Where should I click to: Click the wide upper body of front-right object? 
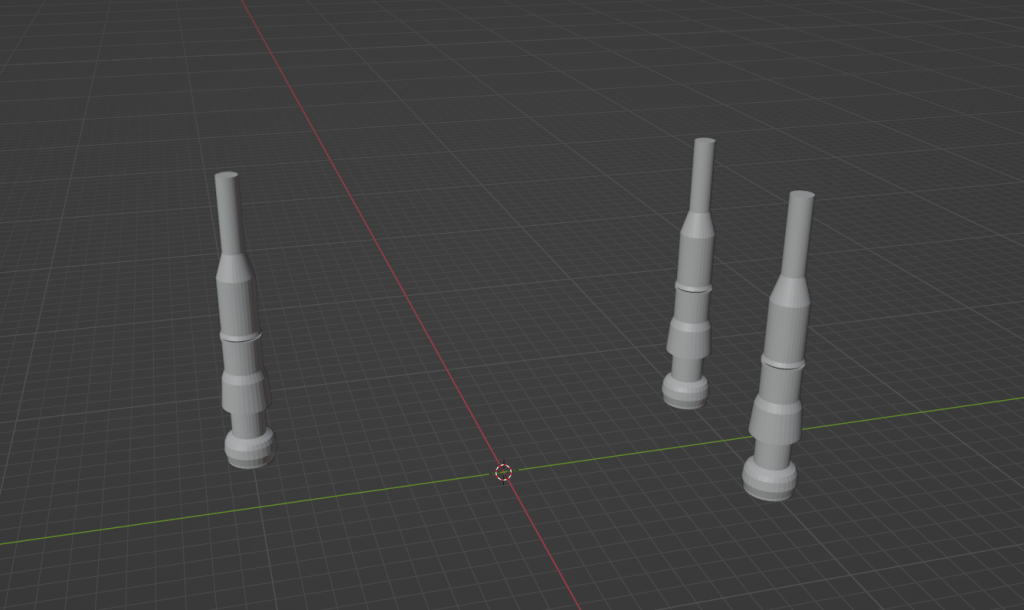(x=788, y=328)
